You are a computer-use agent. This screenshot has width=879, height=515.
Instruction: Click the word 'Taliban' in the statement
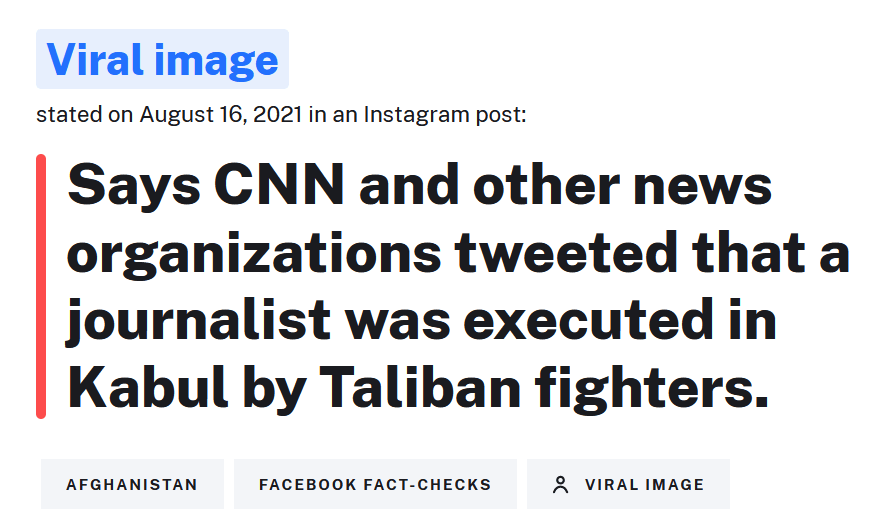pyautogui.click(x=420, y=387)
